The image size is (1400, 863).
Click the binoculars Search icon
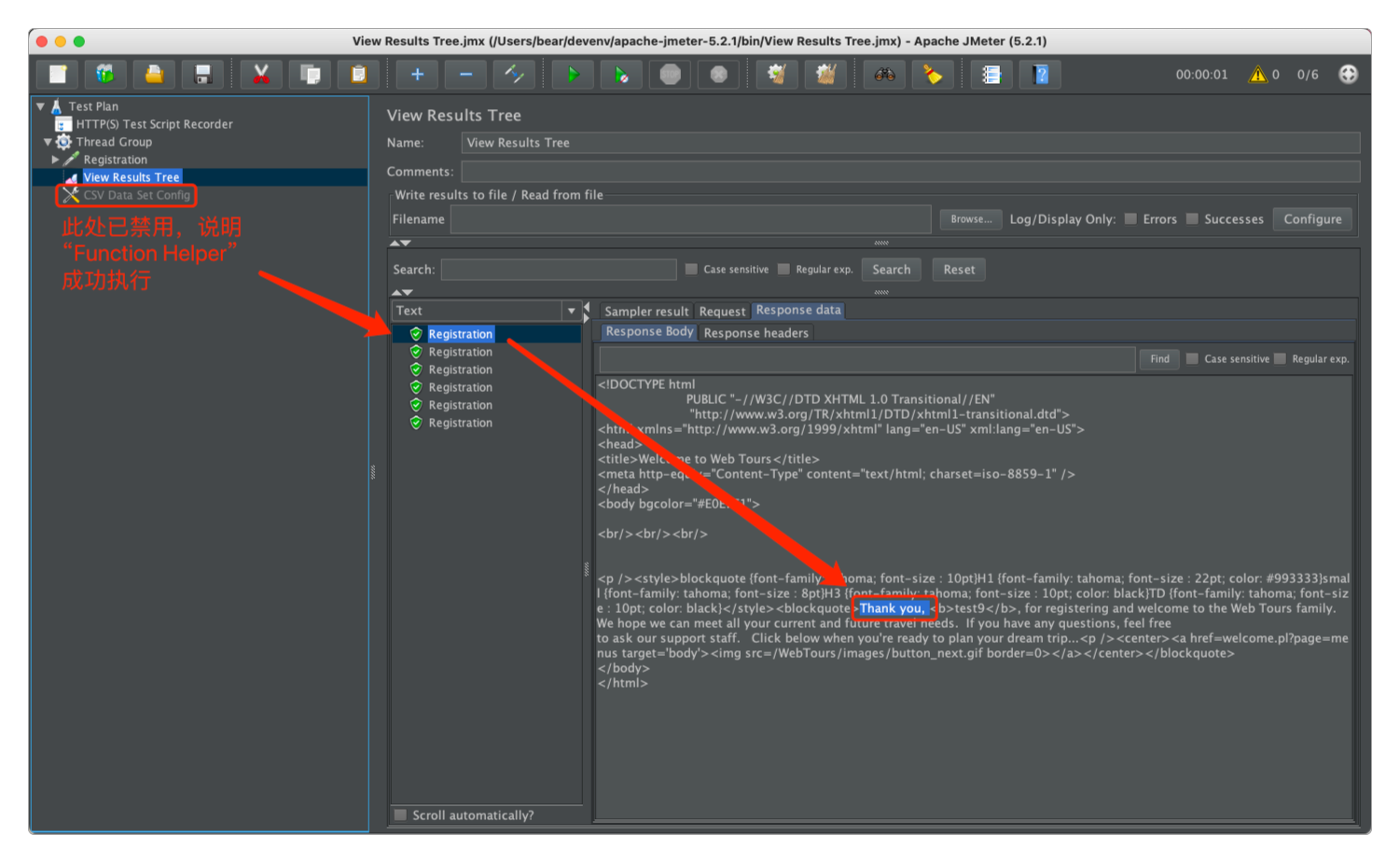pyautogui.click(x=884, y=75)
